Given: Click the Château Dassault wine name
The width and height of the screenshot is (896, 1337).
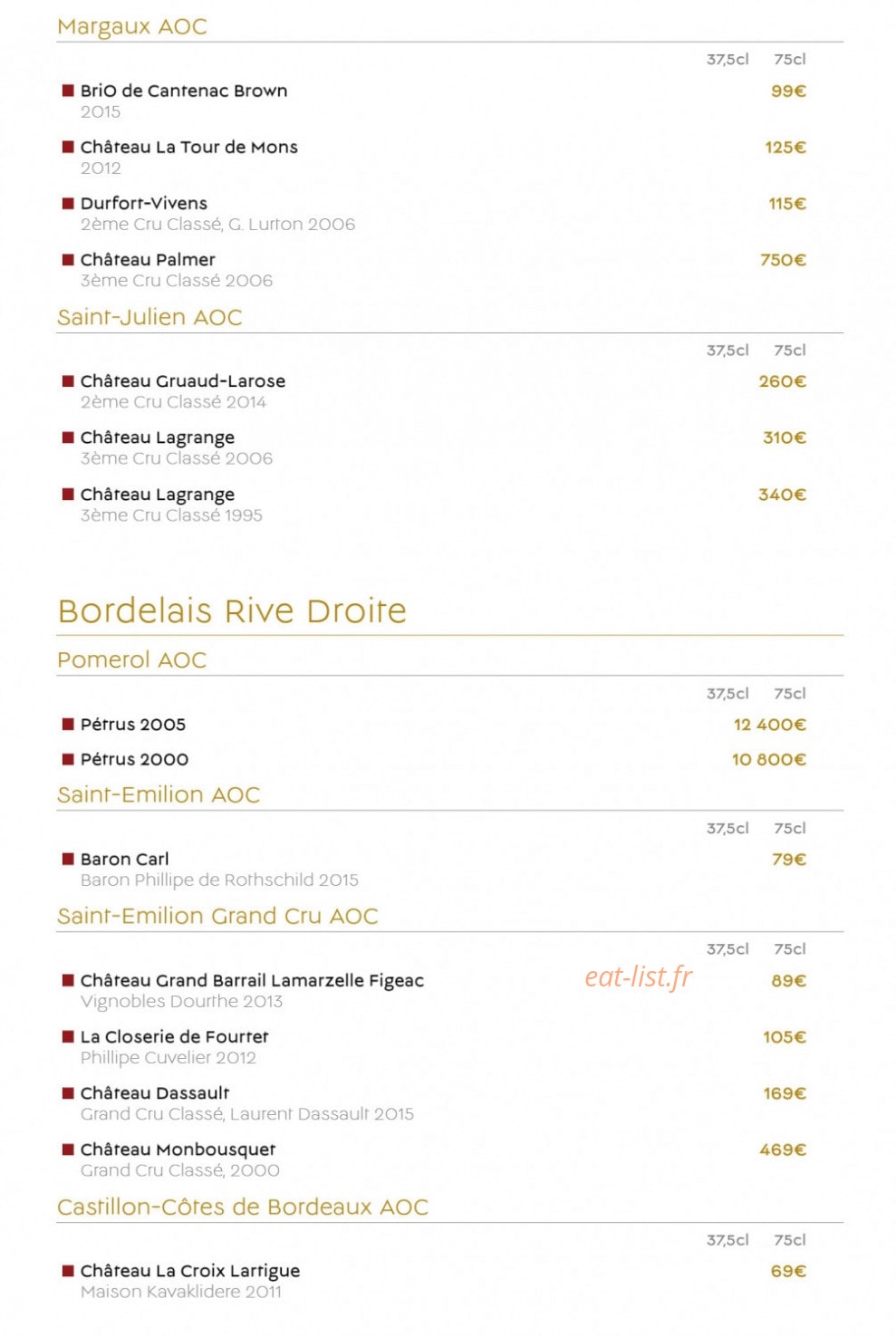Looking at the screenshot, I should tap(155, 1093).
